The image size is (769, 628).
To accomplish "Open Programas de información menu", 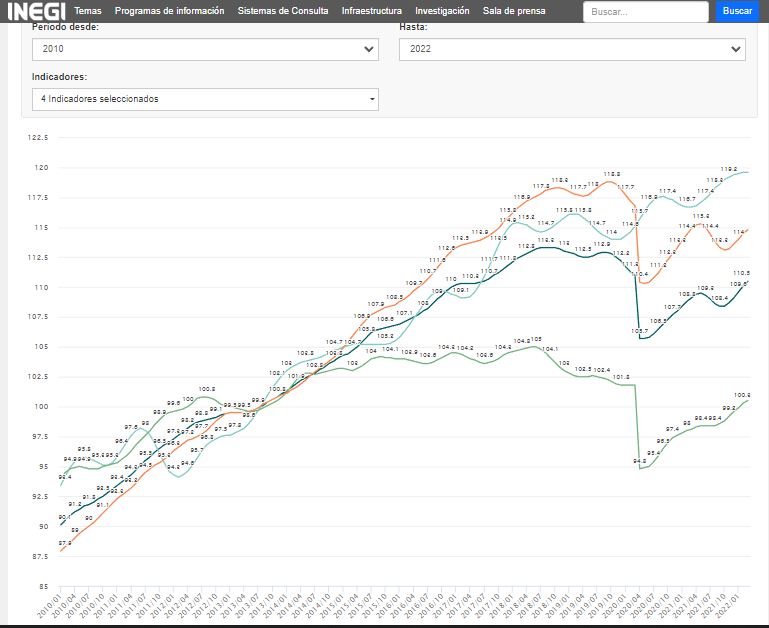I will pyautogui.click(x=169, y=11).
